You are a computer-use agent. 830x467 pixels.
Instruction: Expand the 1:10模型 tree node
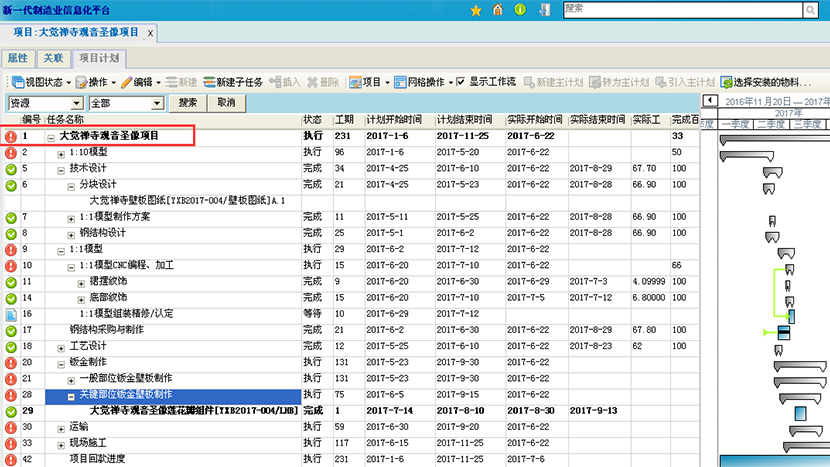(x=61, y=153)
